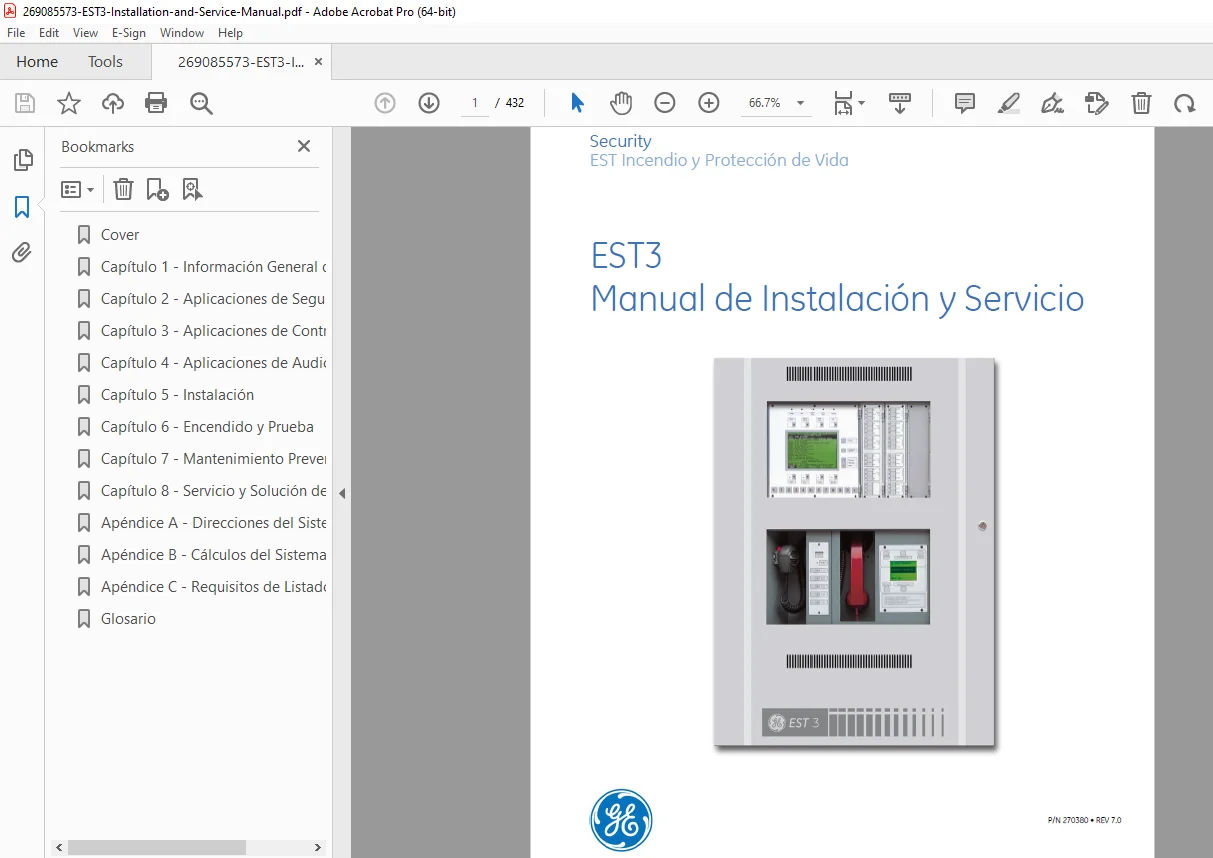Click the 'Manual de Instalación y Servicio' title
The width and height of the screenshot is (1213, 858).
pyautogui.click(x=837, y=299)
